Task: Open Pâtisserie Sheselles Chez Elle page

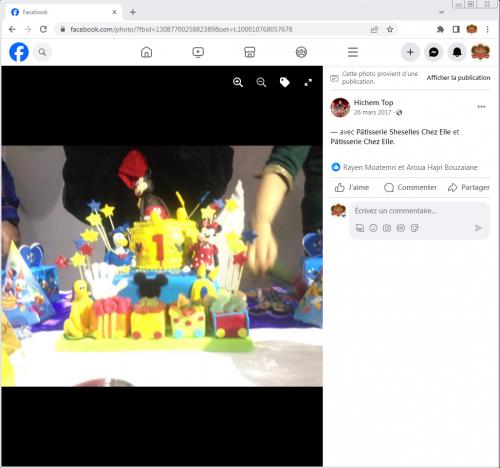Action: [403, 132]
